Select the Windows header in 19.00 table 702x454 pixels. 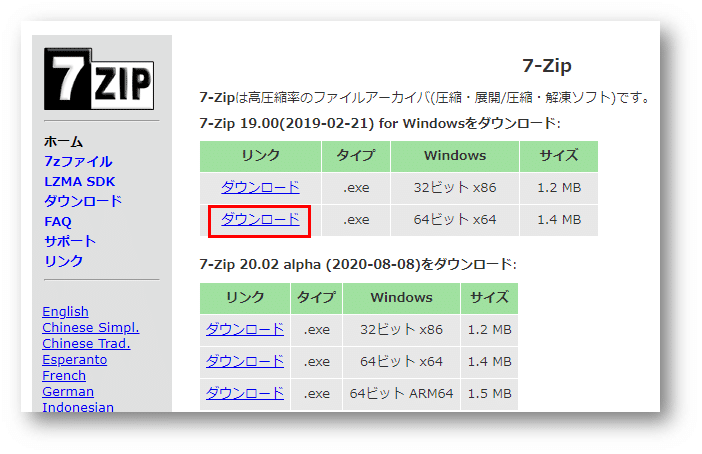pos(455,156)
